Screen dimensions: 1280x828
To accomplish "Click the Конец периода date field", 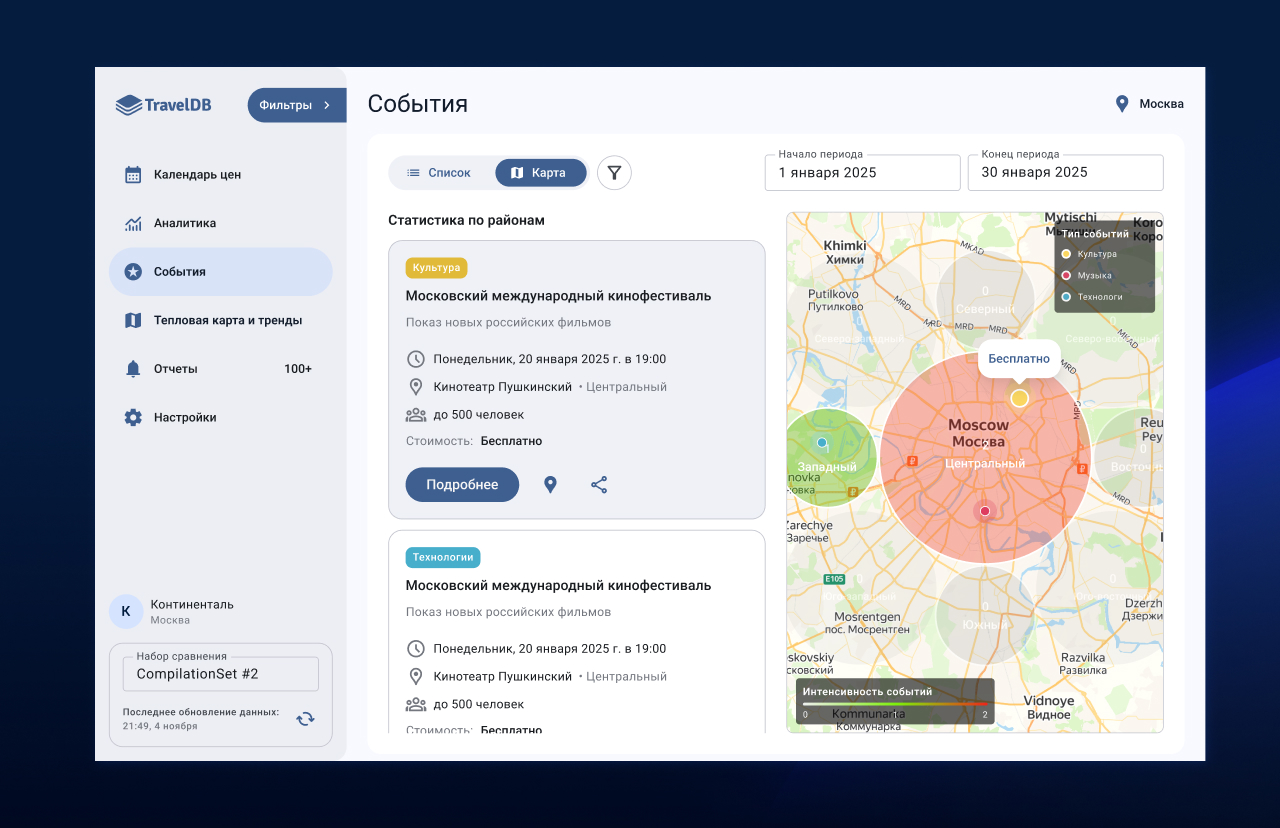I will (1066, 172).
